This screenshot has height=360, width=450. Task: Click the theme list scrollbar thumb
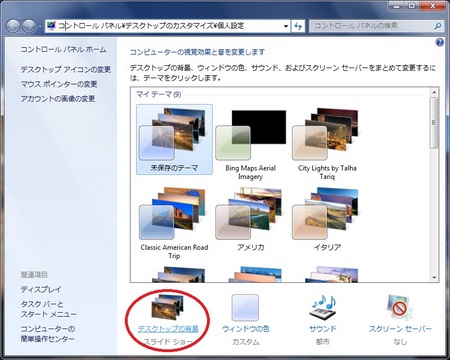coord(434,123)
